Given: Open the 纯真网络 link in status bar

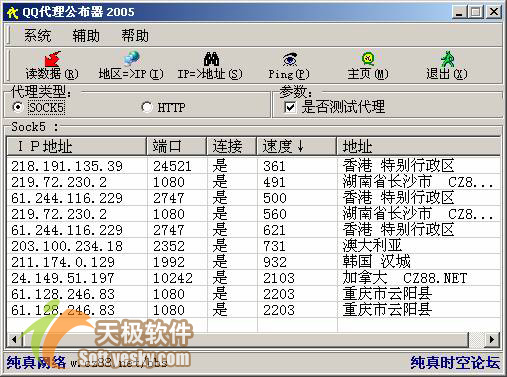Looking at the screenshot, I should [36, 363].
